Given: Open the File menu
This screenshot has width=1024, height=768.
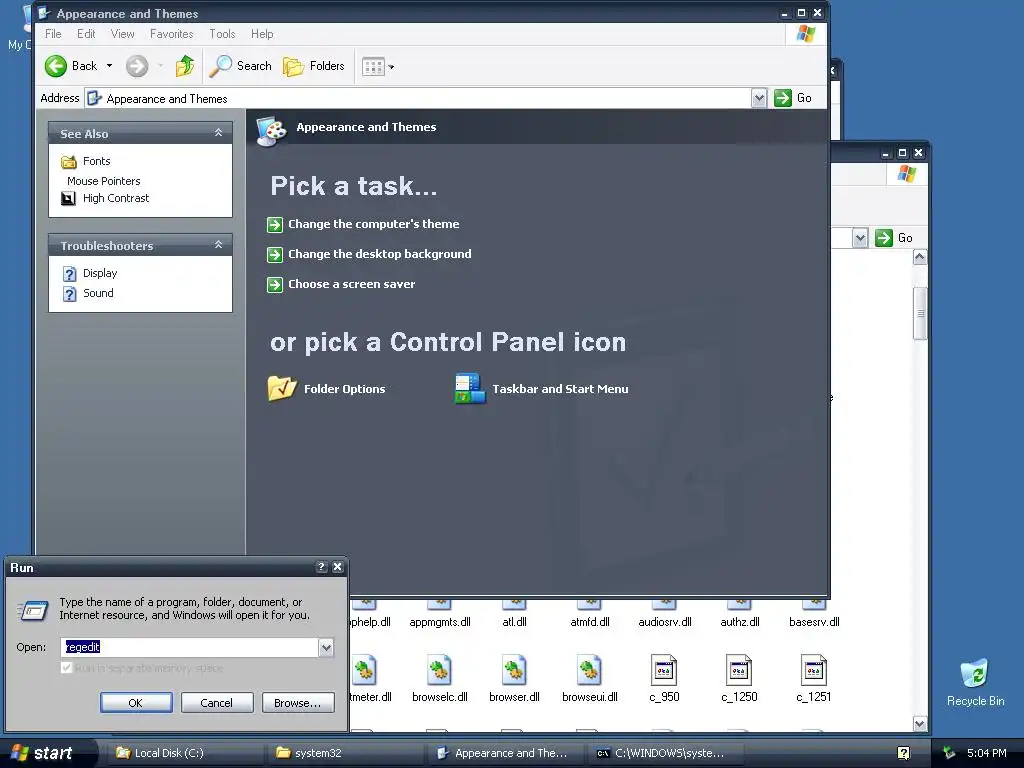Looking at the screenshot, I should [53, 34].
